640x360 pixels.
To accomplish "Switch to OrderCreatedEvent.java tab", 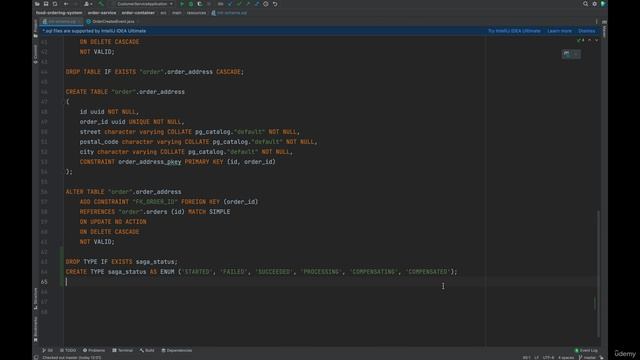I will [x=111, y=21].
